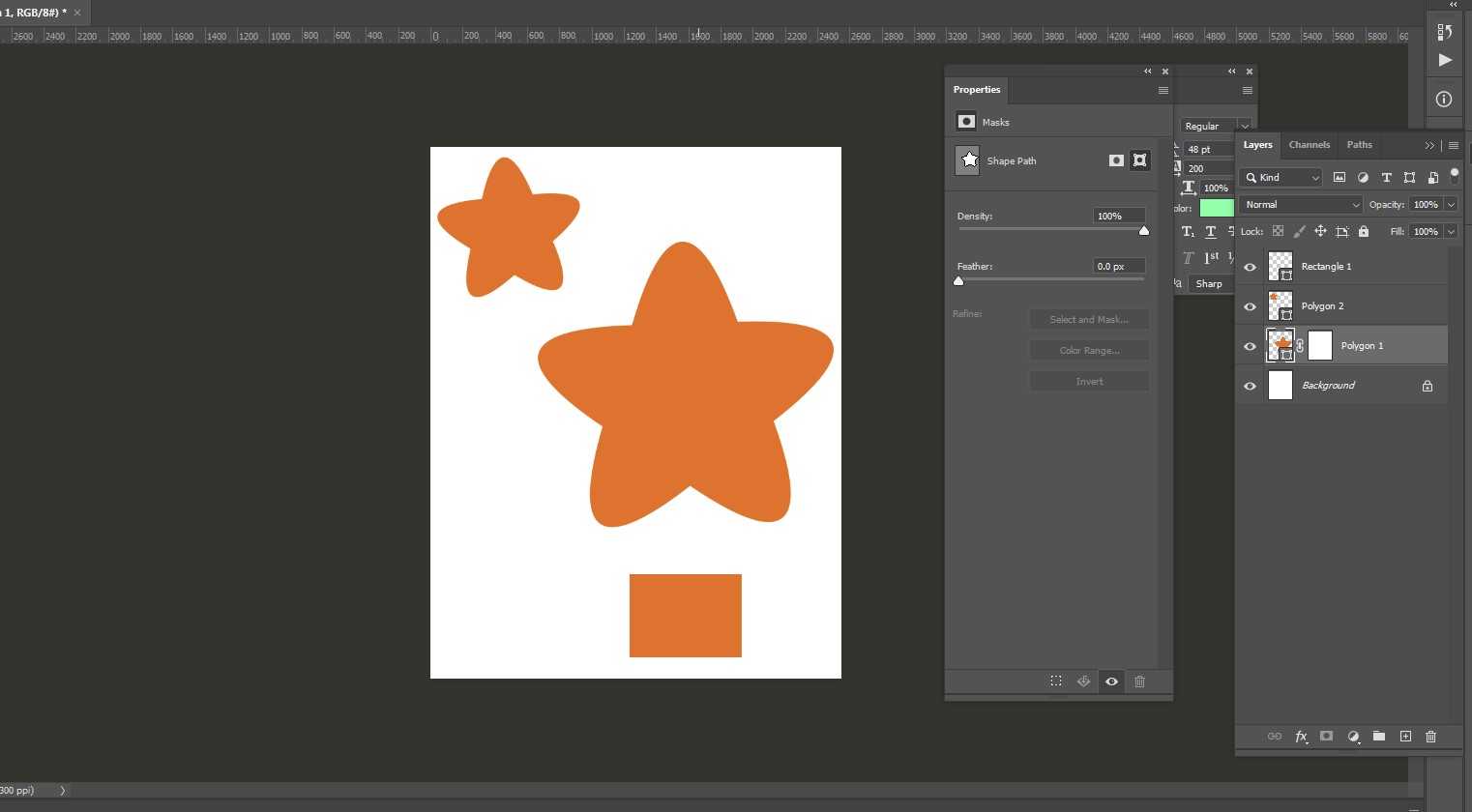Delete mask using Properties trash icon
This screenshot has width=1472, height=812.
click(x=1140, y=681)
